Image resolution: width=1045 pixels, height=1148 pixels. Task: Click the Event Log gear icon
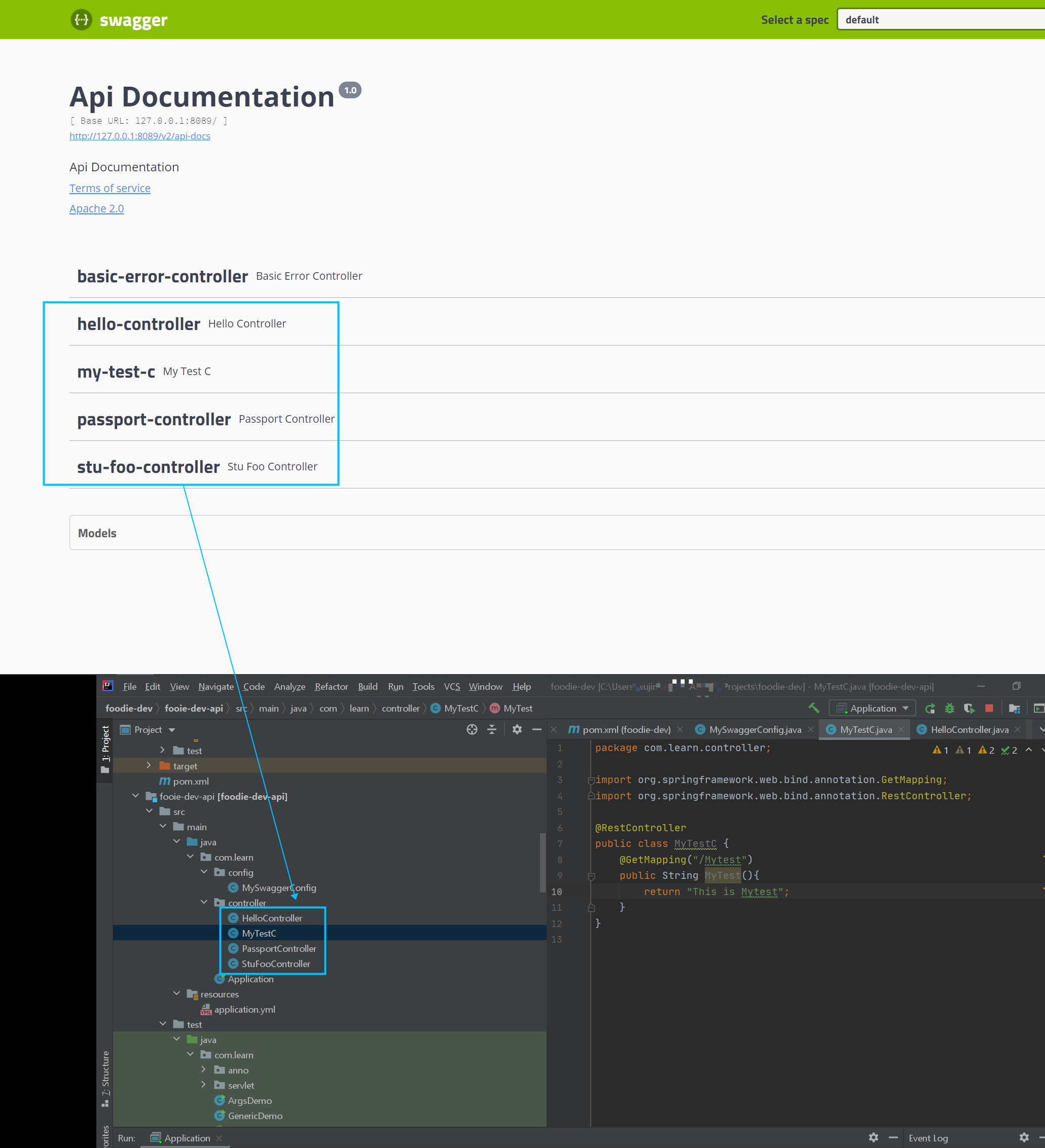click(1024, 1137)
